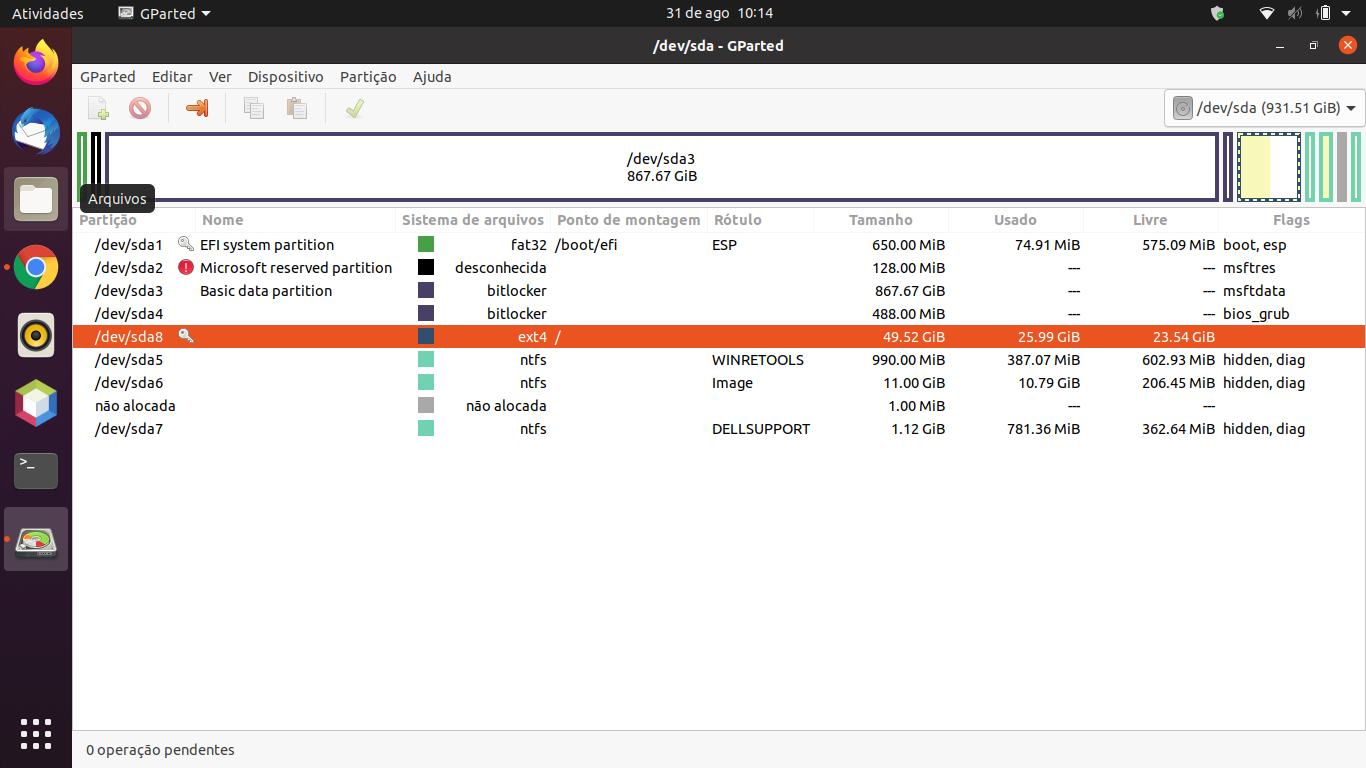The width and height of the screenshot is (1366, 768).
Task: Open the Show Applications grid
Action: pyautogui.click(x=36, y=733)
